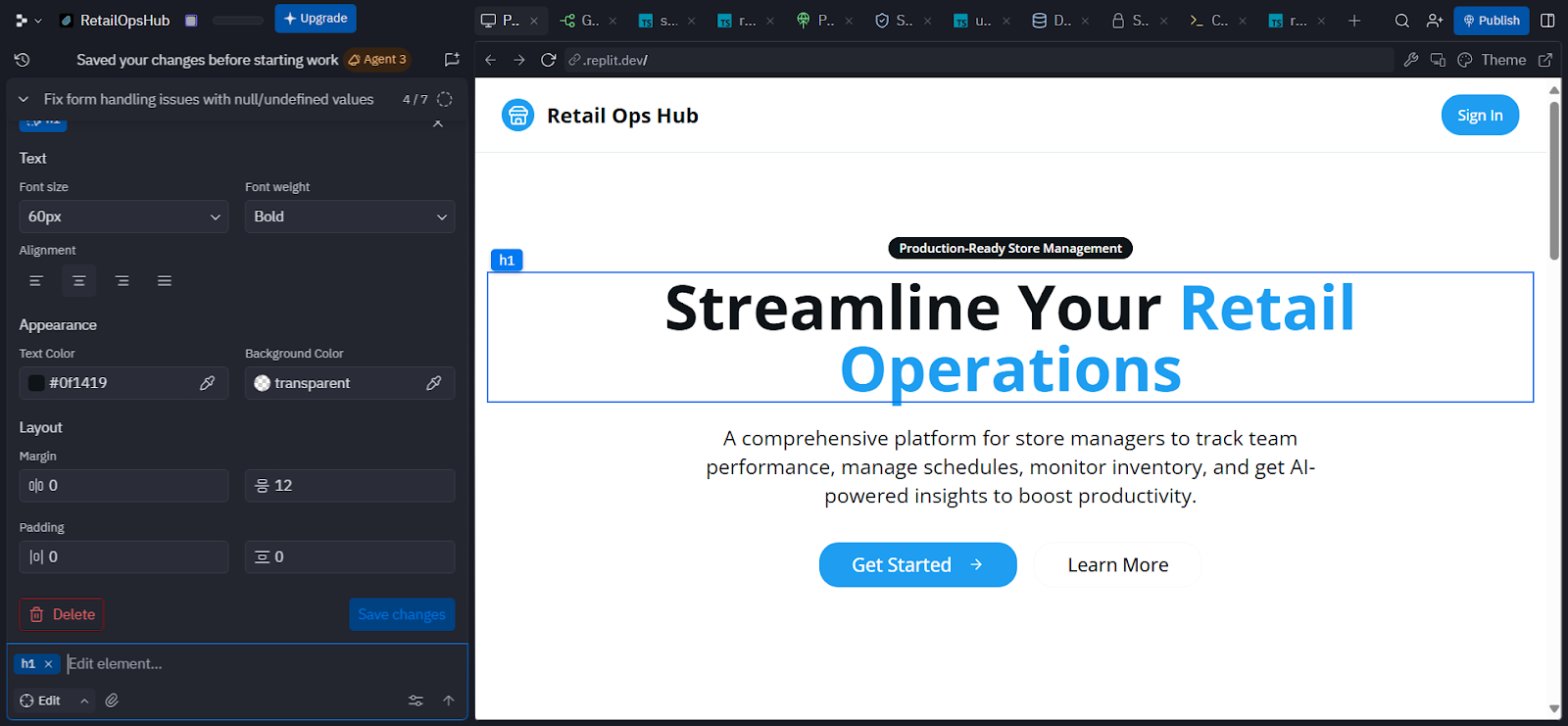Click background color eyedropper icon
1568x726 pixels.
(434, 383)
